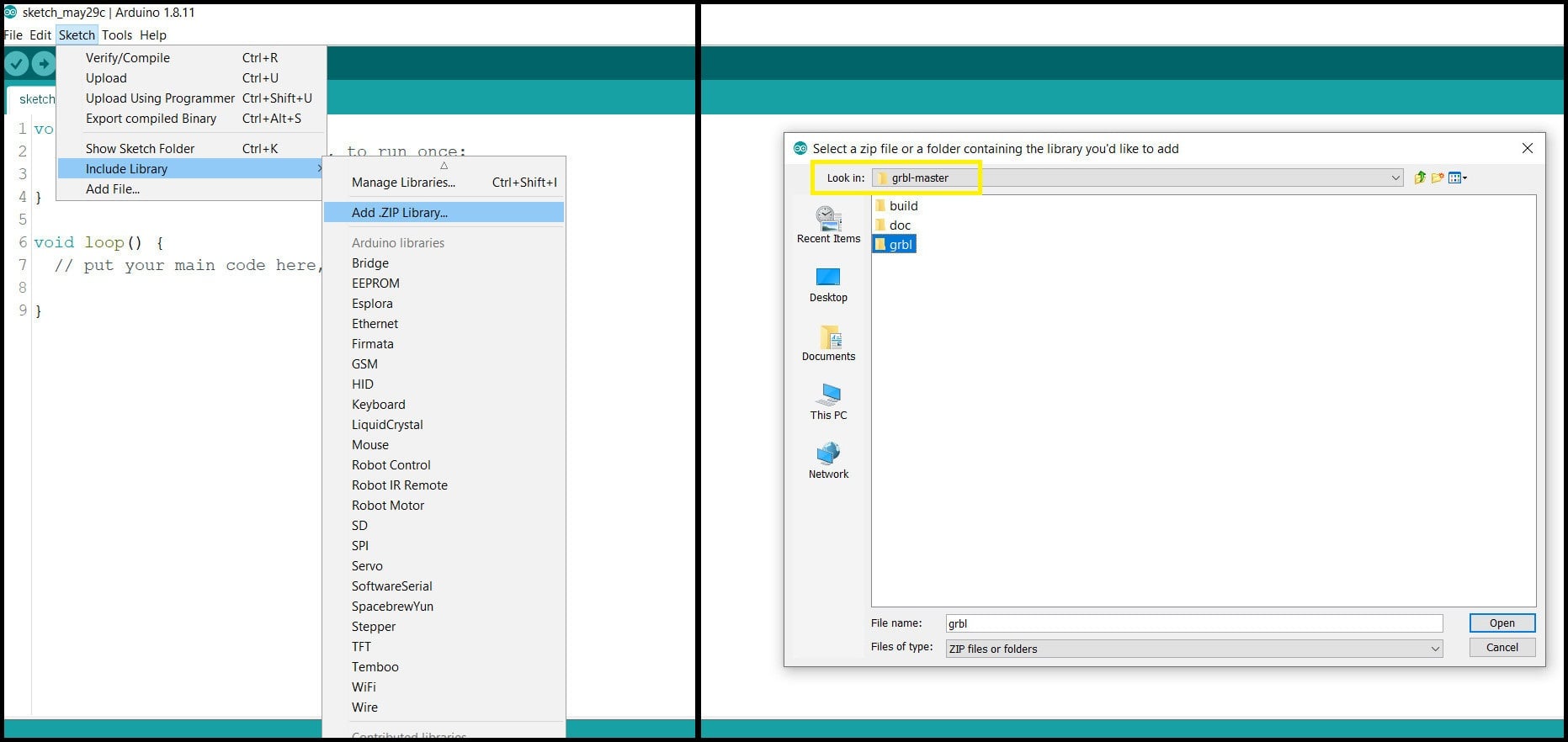
Task: Click the void loop() code line
Action: pos(98,242)
